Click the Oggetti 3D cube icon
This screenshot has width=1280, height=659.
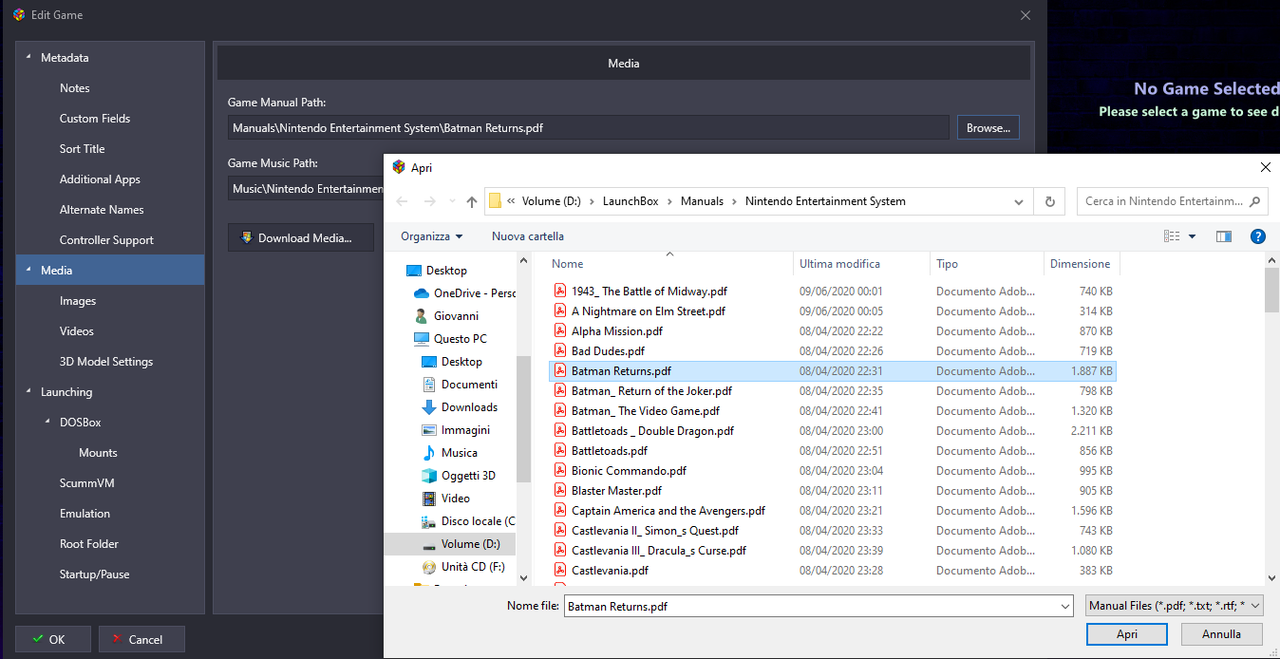[x=429, y=476]
